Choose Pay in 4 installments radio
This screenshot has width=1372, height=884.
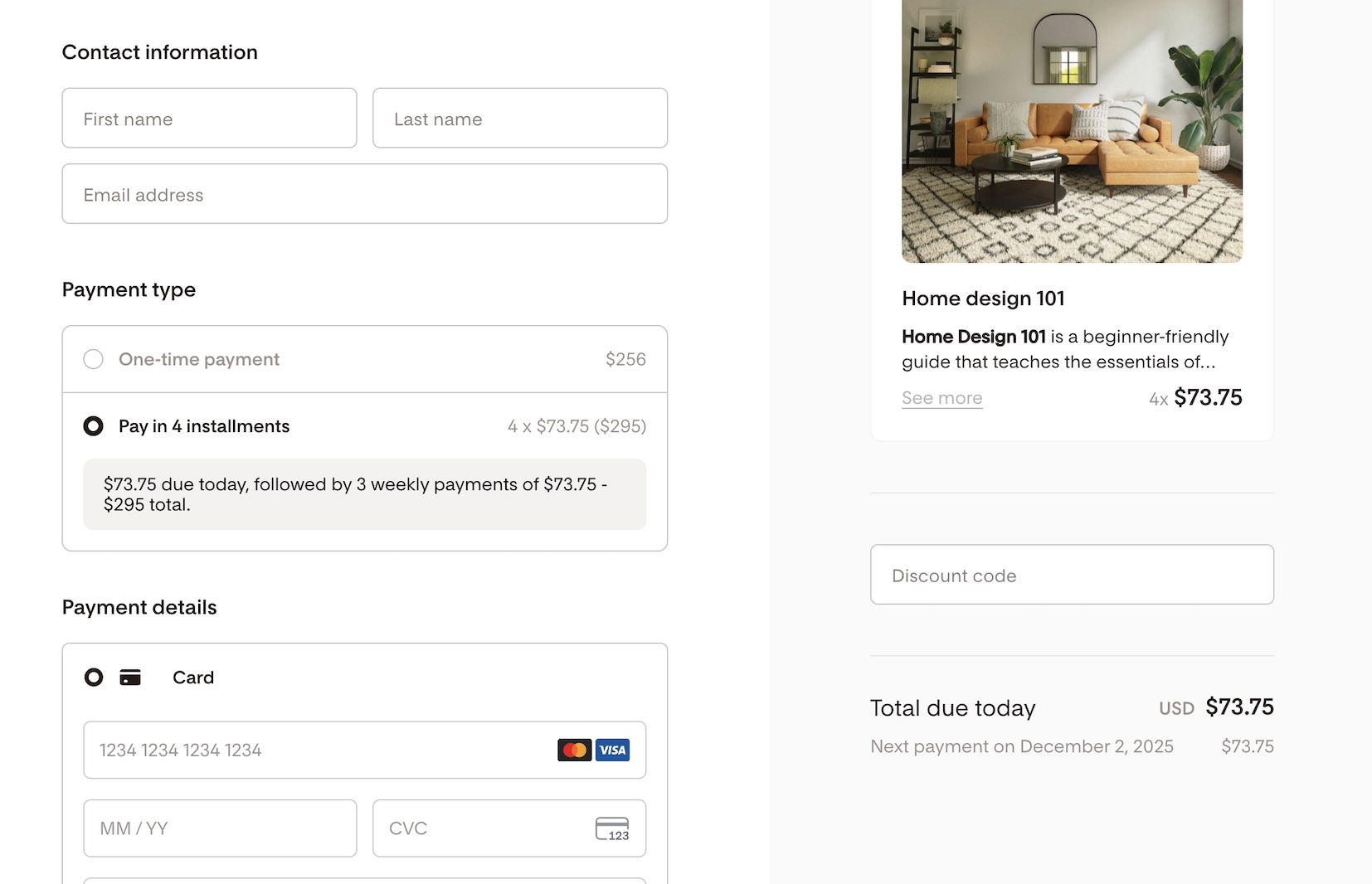tap(94, 426)
